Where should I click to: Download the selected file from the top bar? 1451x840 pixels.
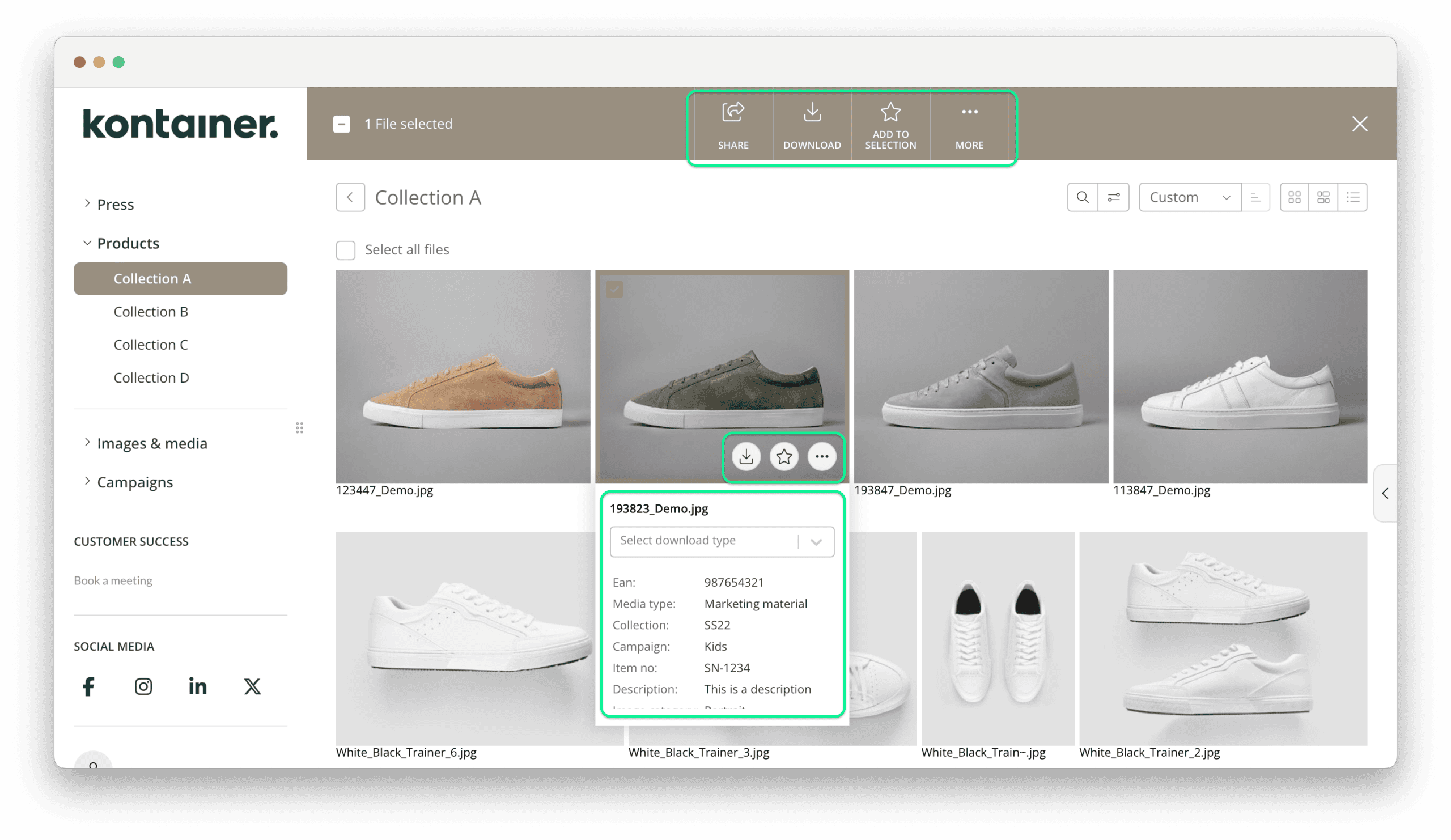(812, 125)
